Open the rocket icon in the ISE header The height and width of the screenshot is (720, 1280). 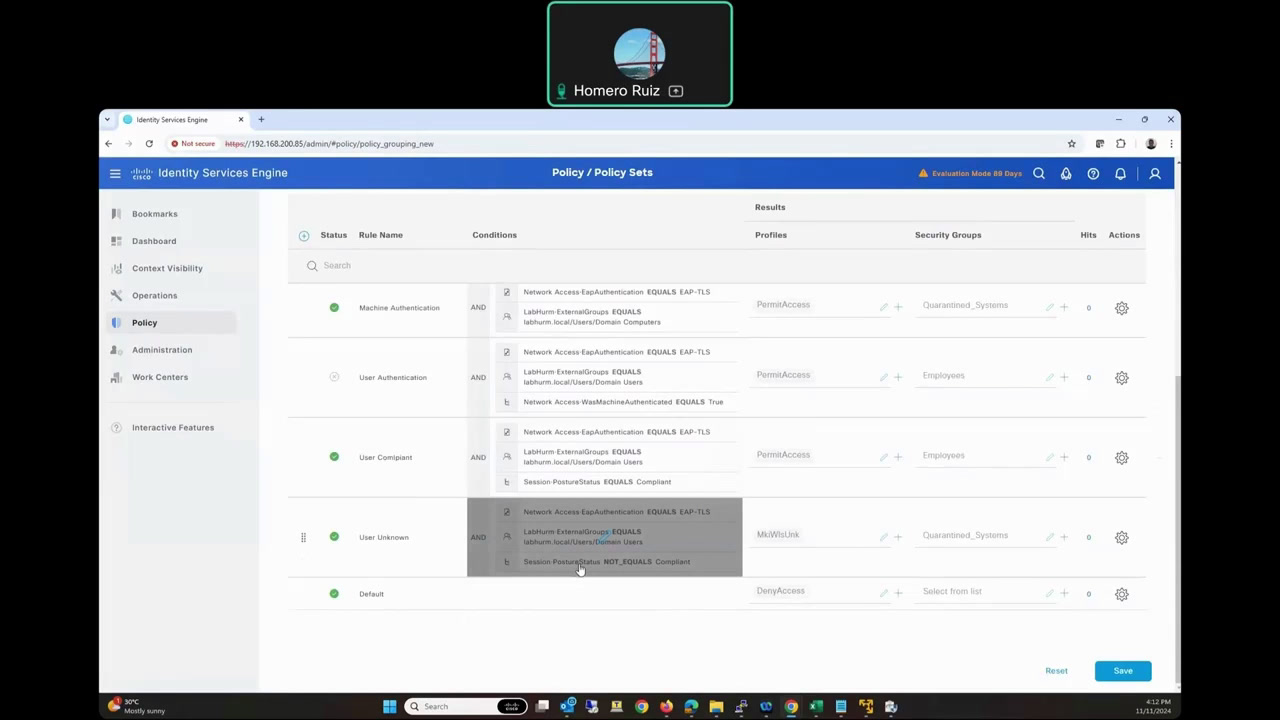[x=1066, y=173]
